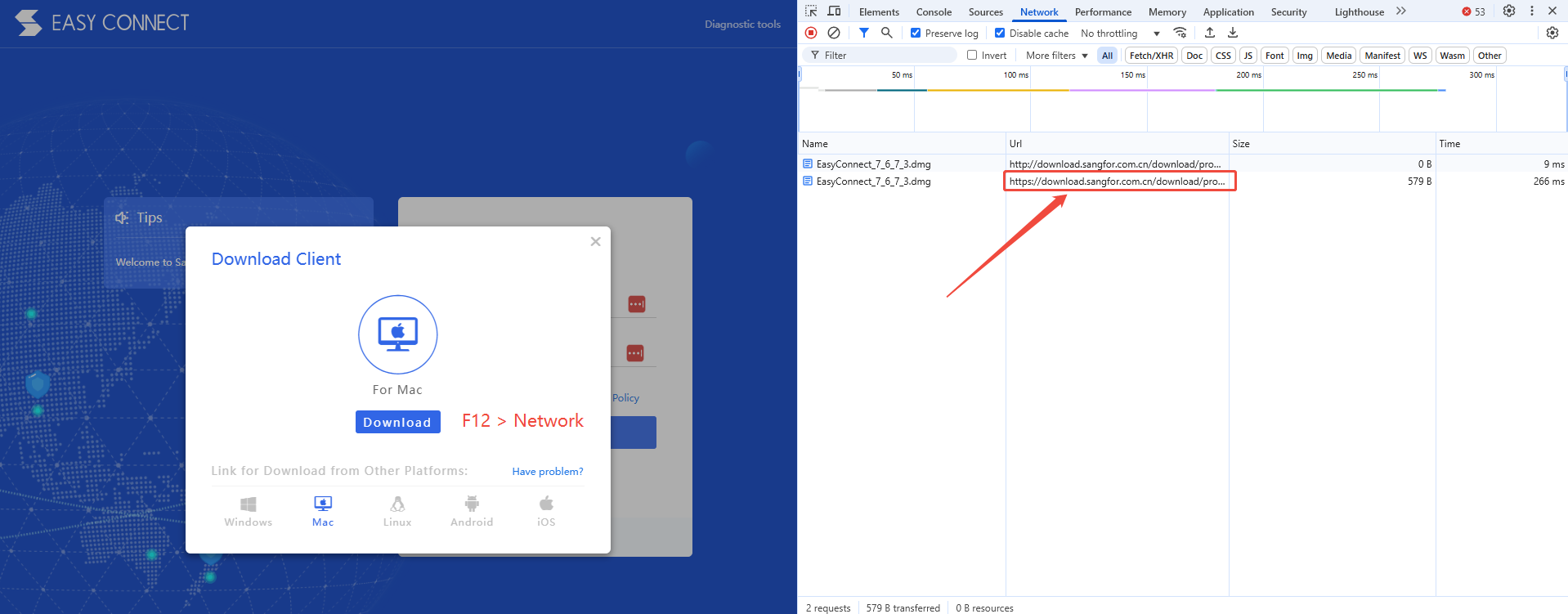Viewport: 1568px width, 614px height.
Task: Select Linux platform icon
Action: click(397, 511)
